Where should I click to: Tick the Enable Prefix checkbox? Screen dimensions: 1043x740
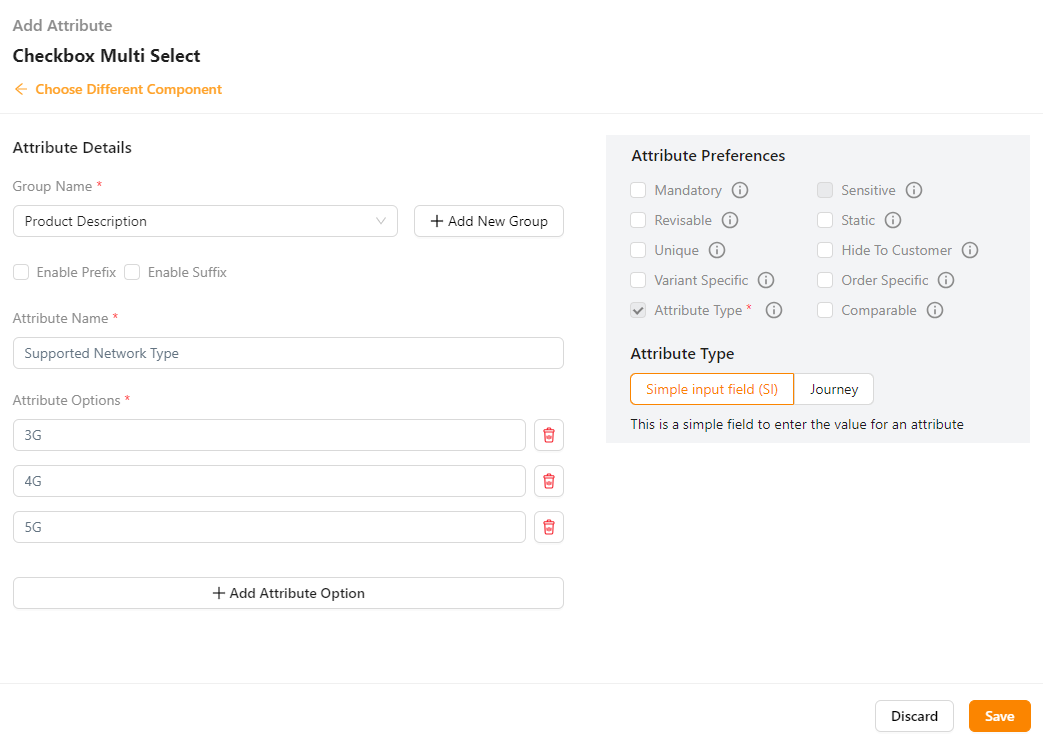pyautogui.click(x=21, y=272)
